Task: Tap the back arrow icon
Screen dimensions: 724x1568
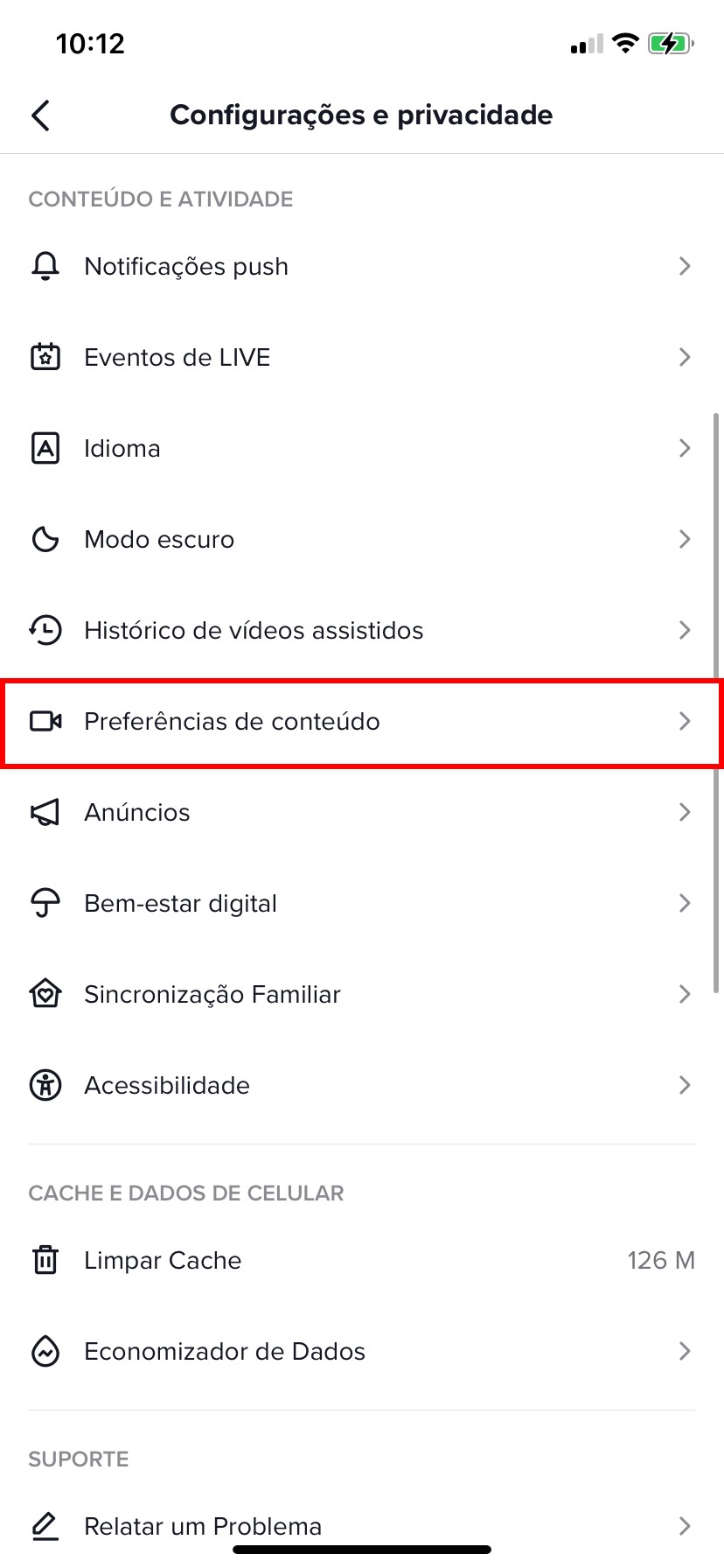Action: pos(41,115)
